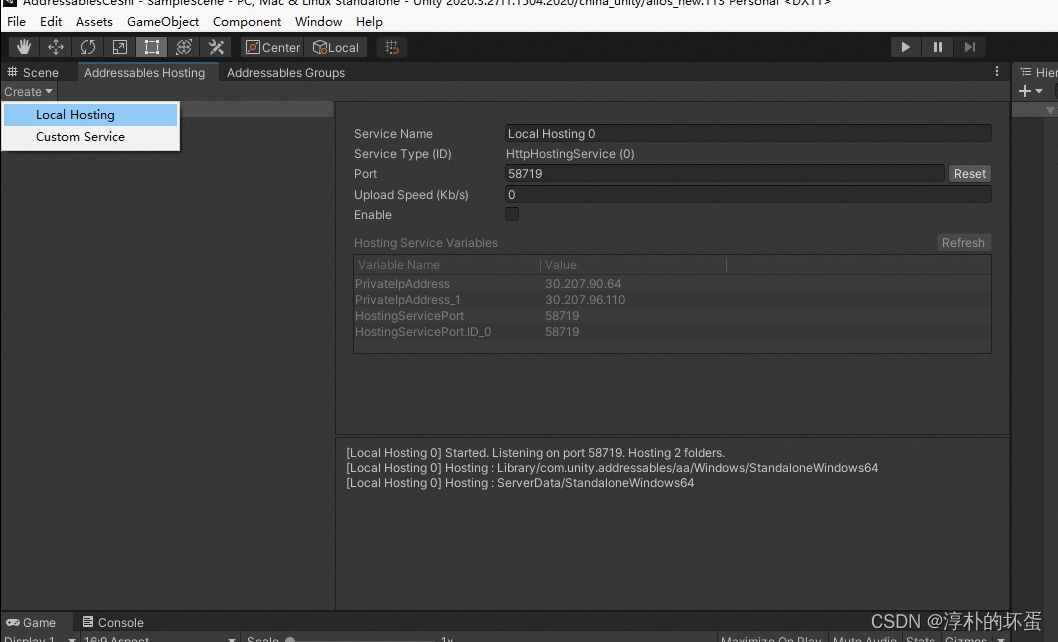This screenshot has width=1058, height=642.
Task: Open the Create dropdown
Action: 28,91
